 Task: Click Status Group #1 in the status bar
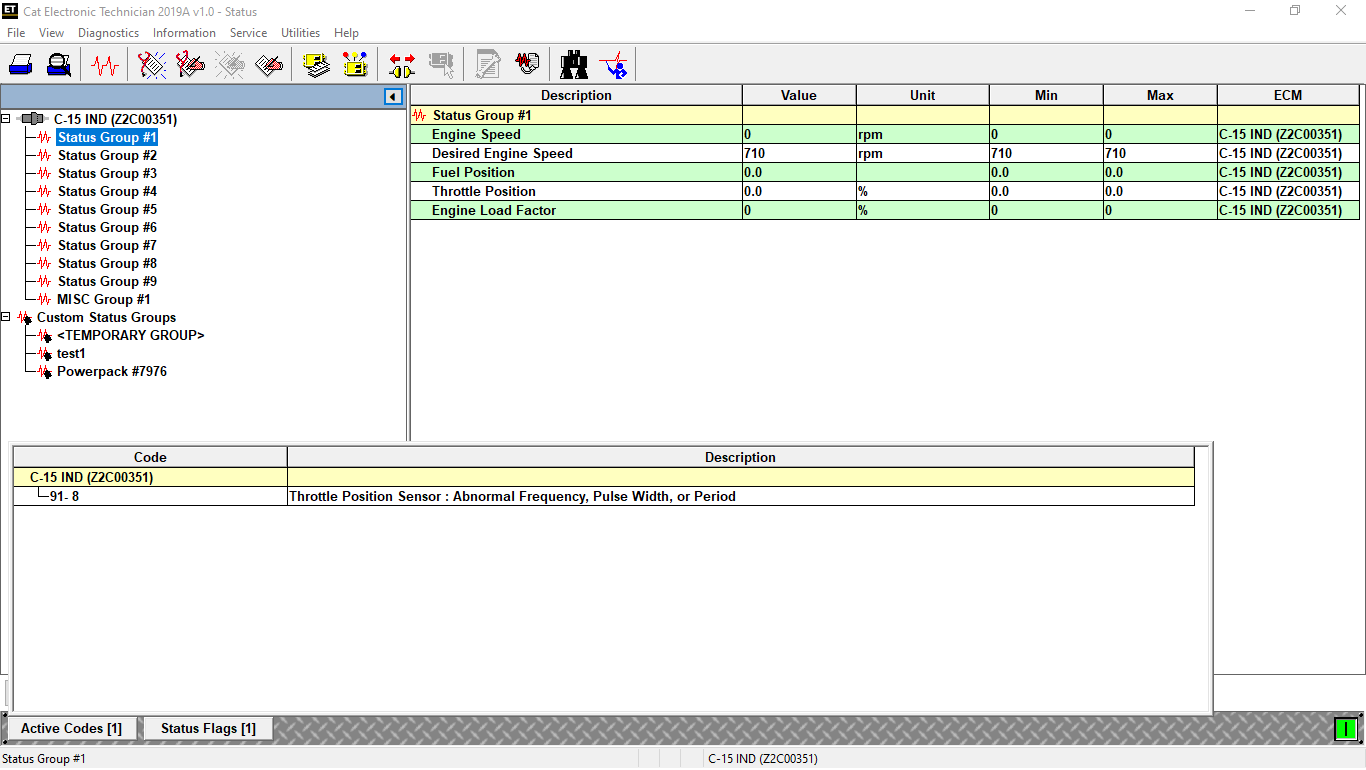tap(44, 759)
